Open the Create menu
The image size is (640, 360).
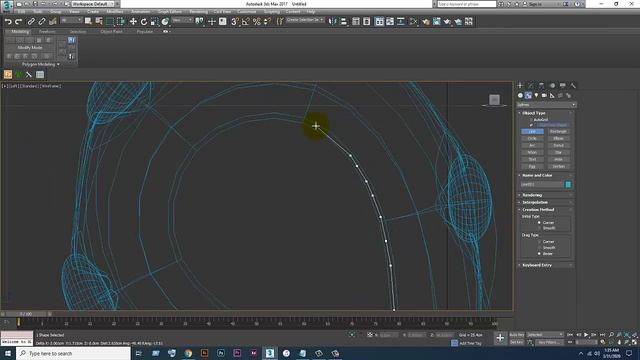coord(93,11)
